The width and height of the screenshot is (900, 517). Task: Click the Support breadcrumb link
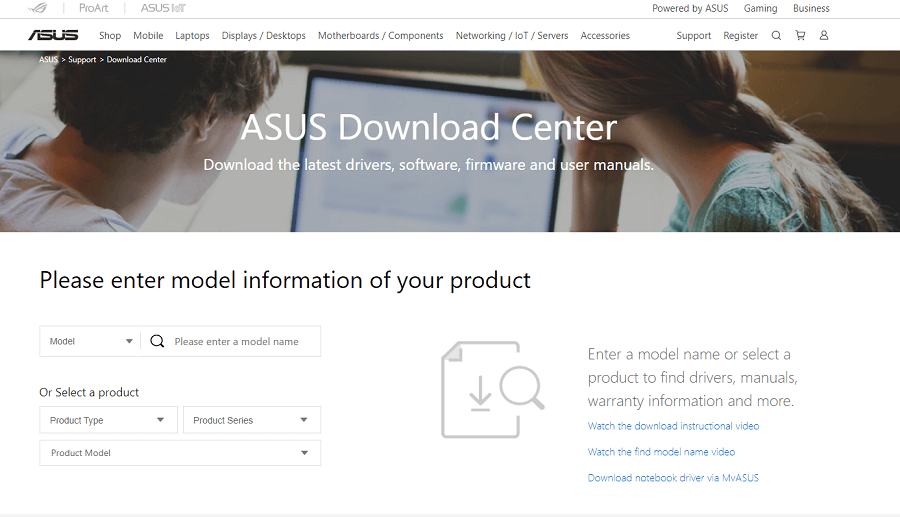[82, 59]
